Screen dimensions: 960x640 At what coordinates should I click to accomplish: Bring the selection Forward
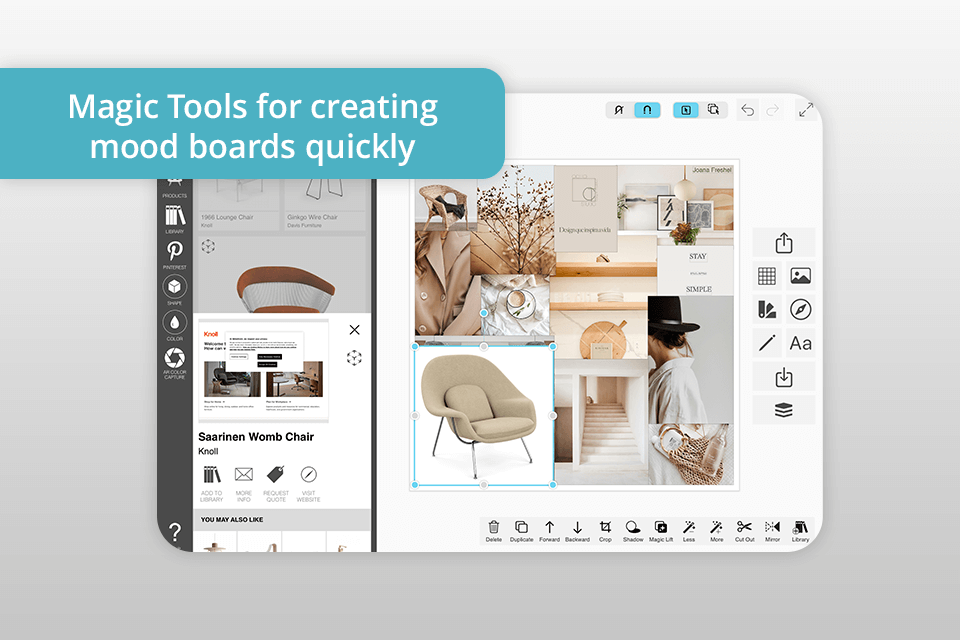[549, 530]
